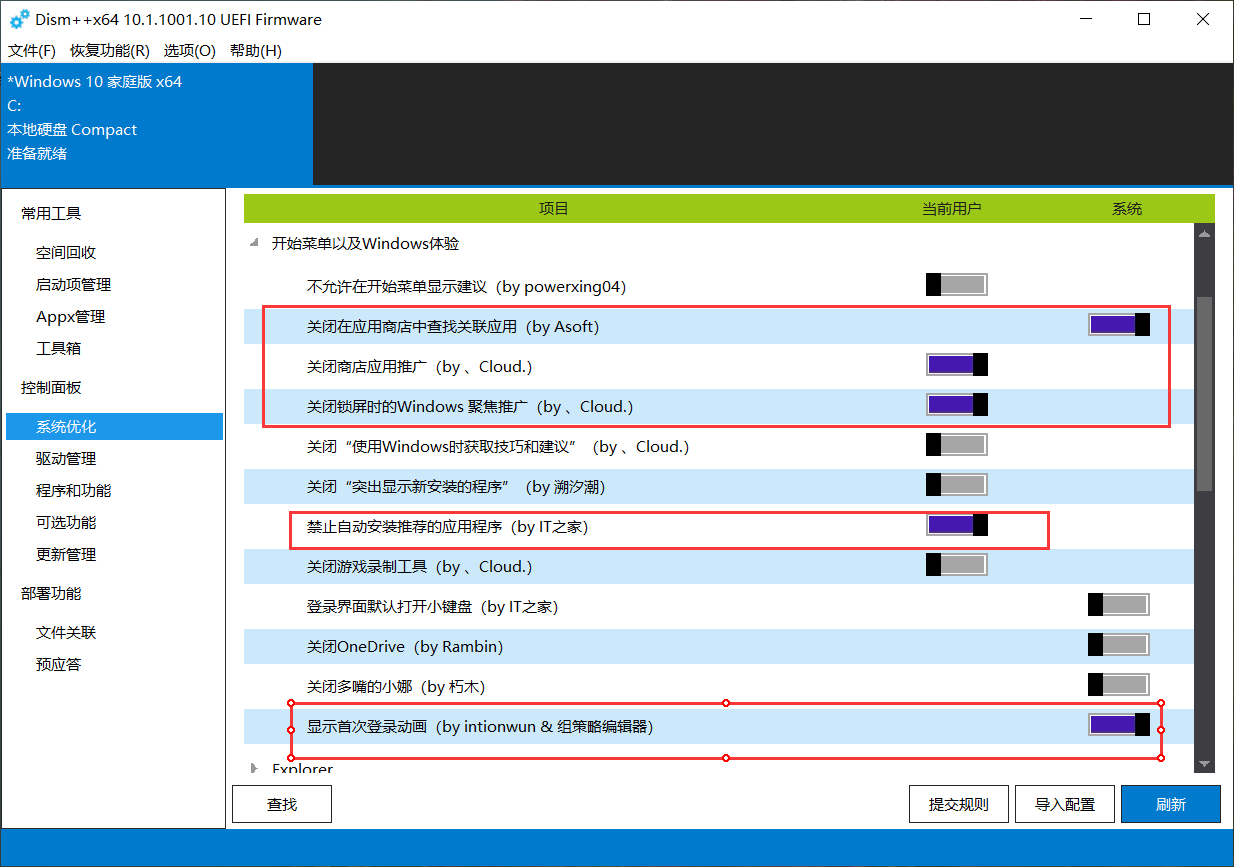Toggle 关闭OneDrive switch
The width and height of the screenshot is (1234, 867).
(1119, 645)
